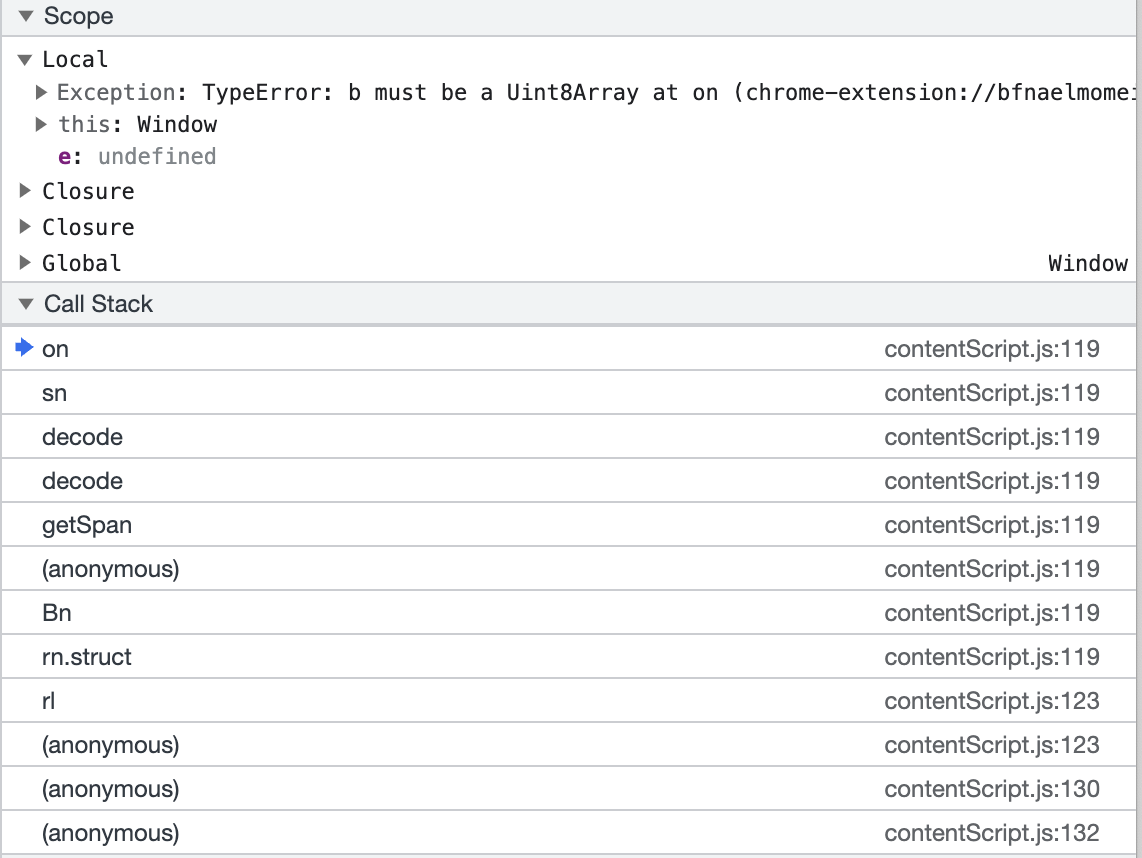Click the undefined value of e
This screenshot has width=1142, height=858.
157,157
